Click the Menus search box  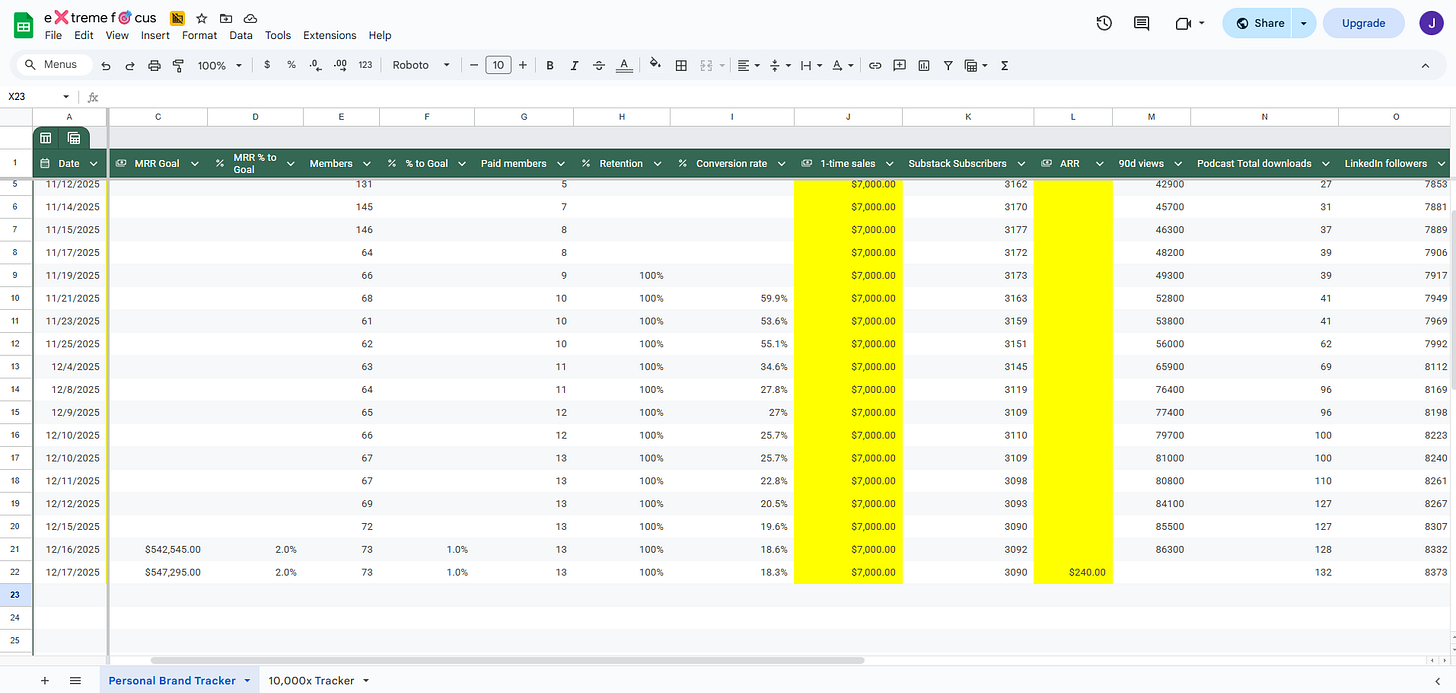[56, 65]
